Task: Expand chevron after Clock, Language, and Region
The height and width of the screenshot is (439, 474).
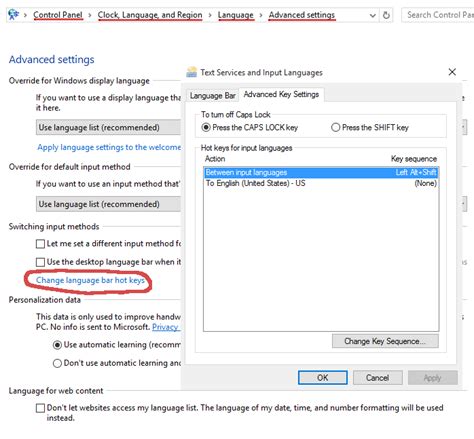Action: [x=210, y=15]
